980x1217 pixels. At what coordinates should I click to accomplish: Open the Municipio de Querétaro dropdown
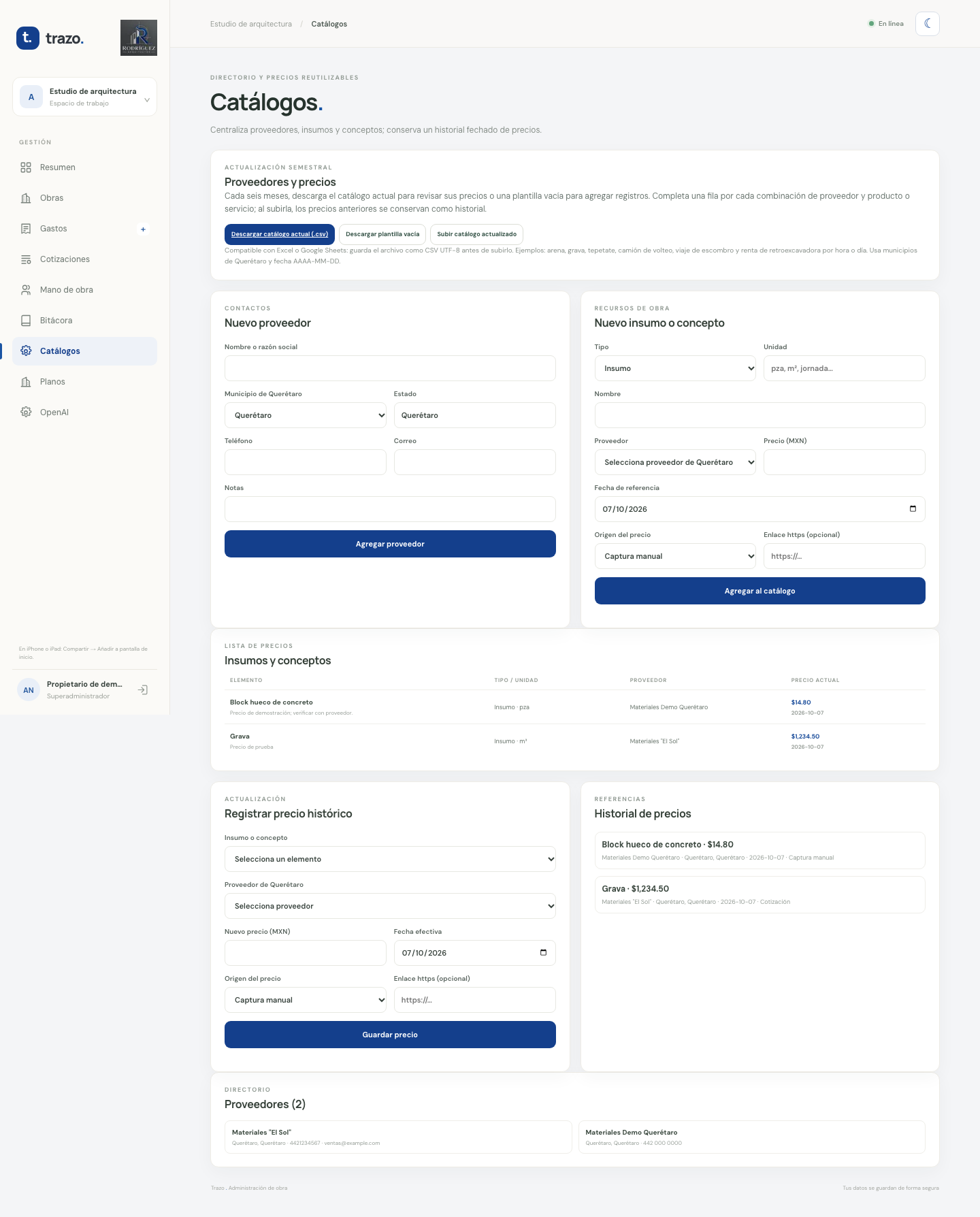[x=306, y=415]
